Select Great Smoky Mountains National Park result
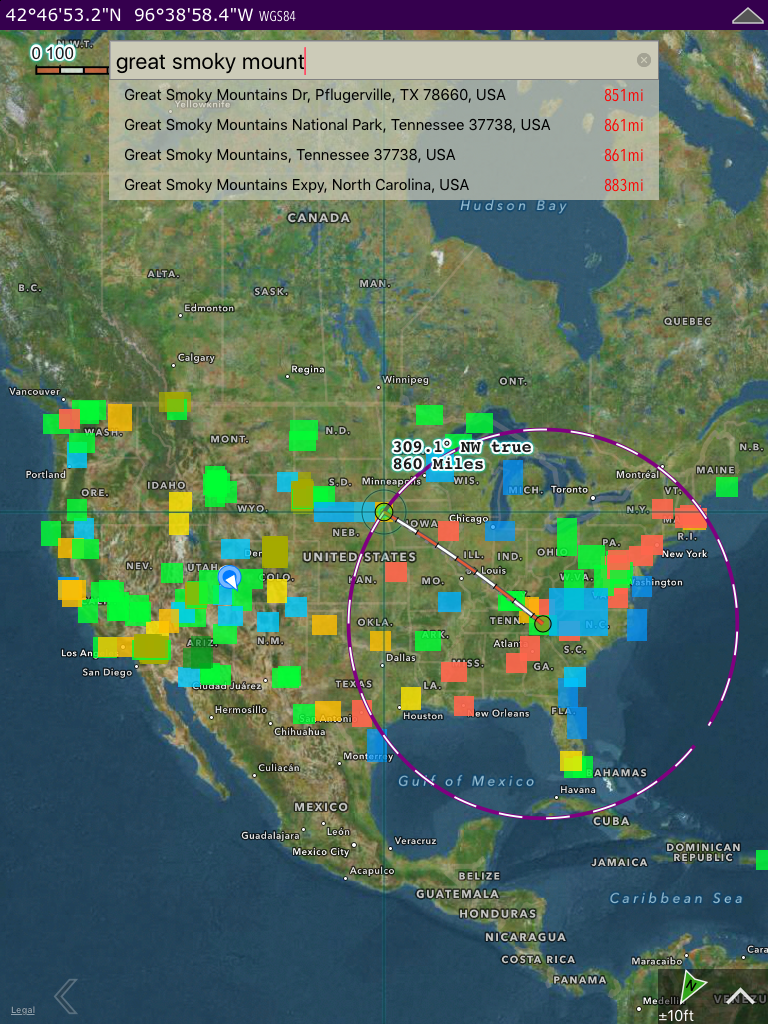 (337, 125)
